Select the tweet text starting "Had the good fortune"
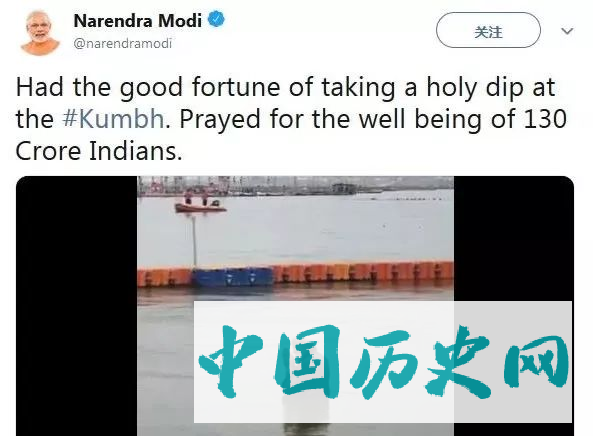The width and height of the screenshot is (593, 436). tap(291, 119)
